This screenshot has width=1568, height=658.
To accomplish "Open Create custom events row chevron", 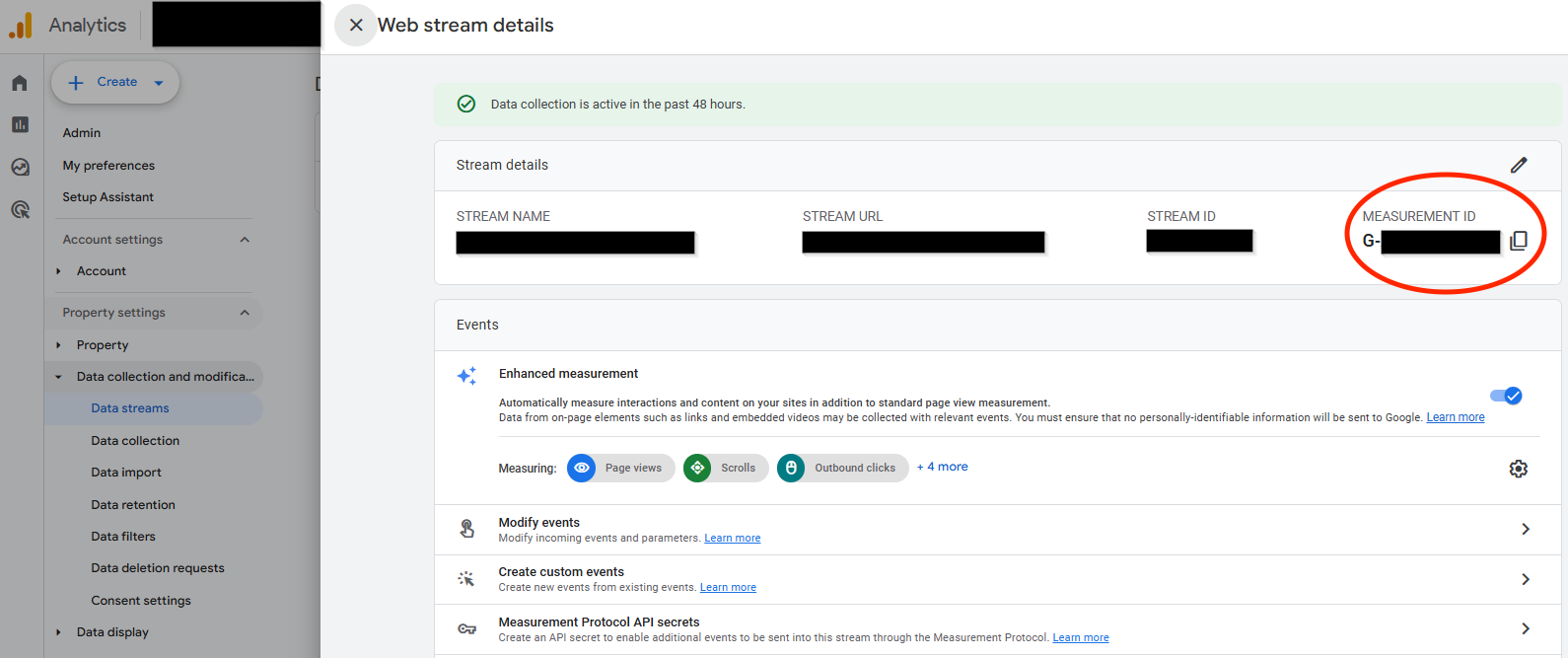I will 1526,579.
